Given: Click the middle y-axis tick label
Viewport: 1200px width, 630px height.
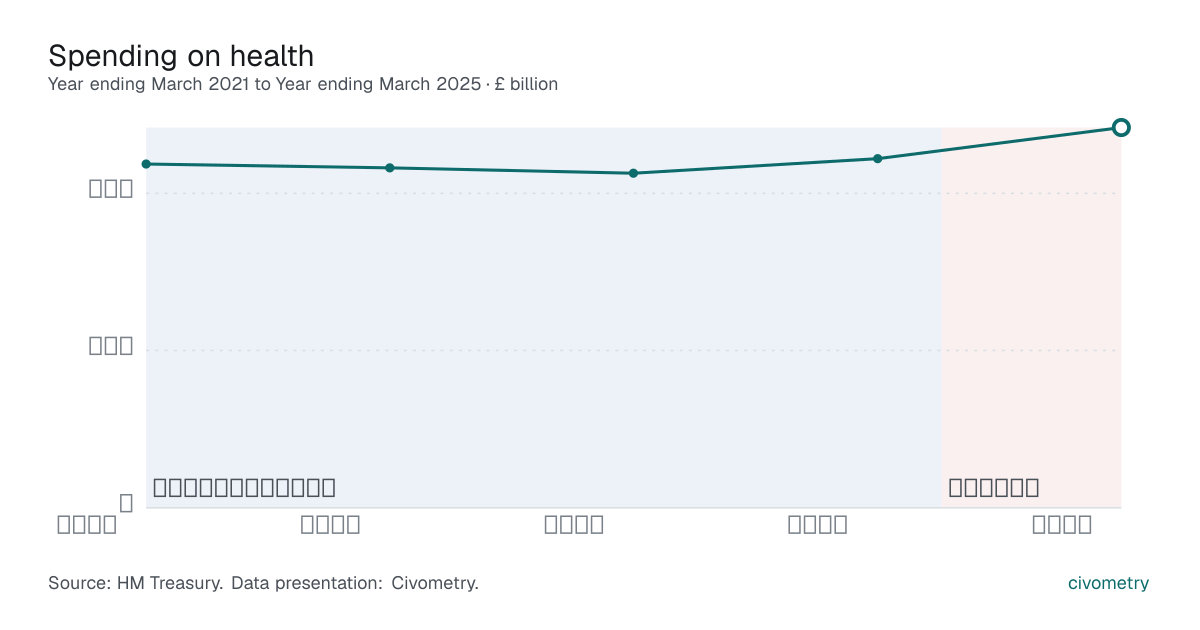Looking at the screenshot, I should tap(111, 345).
